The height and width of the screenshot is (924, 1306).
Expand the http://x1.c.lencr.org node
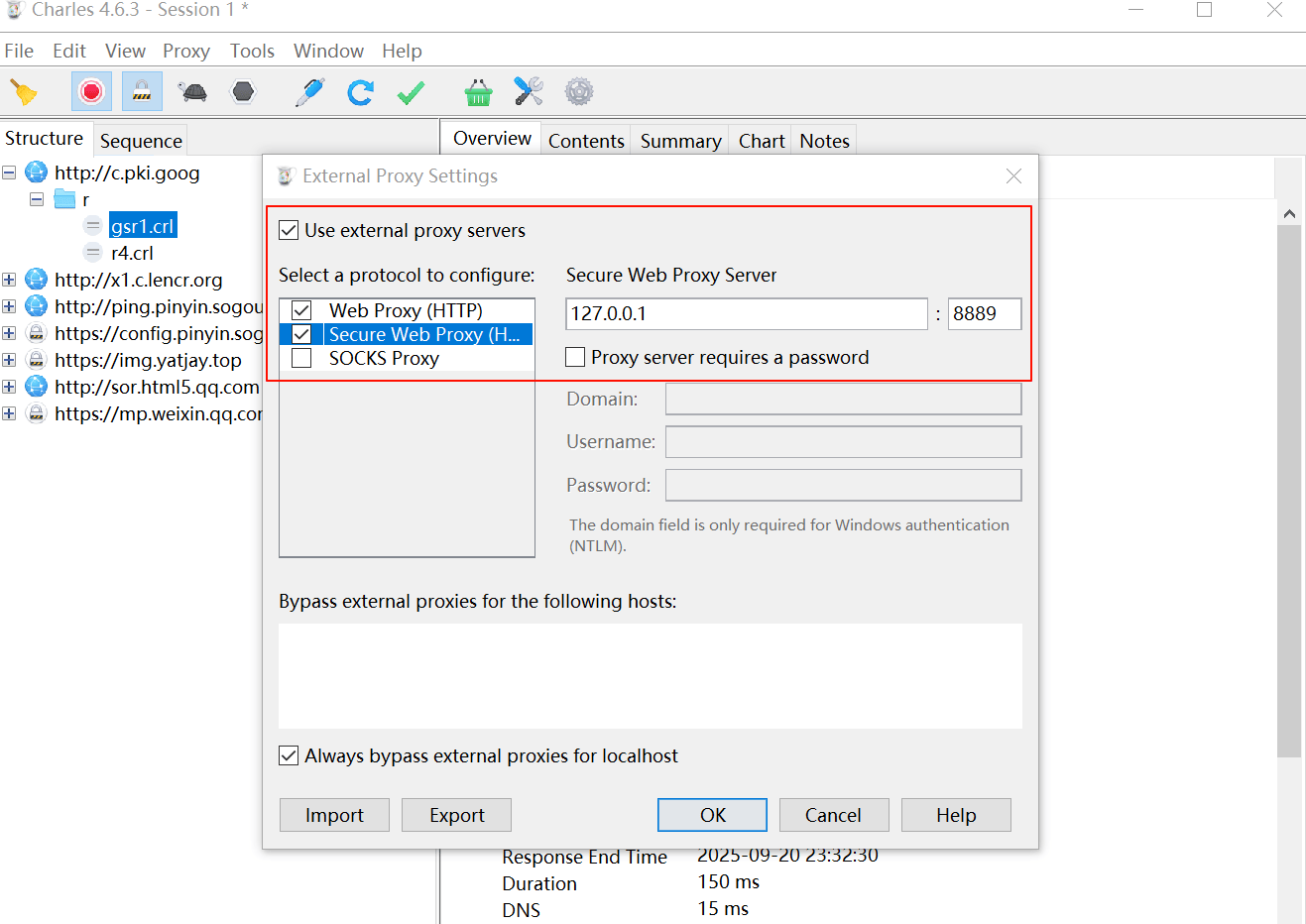pyautogui.click(x=9, y=280)
